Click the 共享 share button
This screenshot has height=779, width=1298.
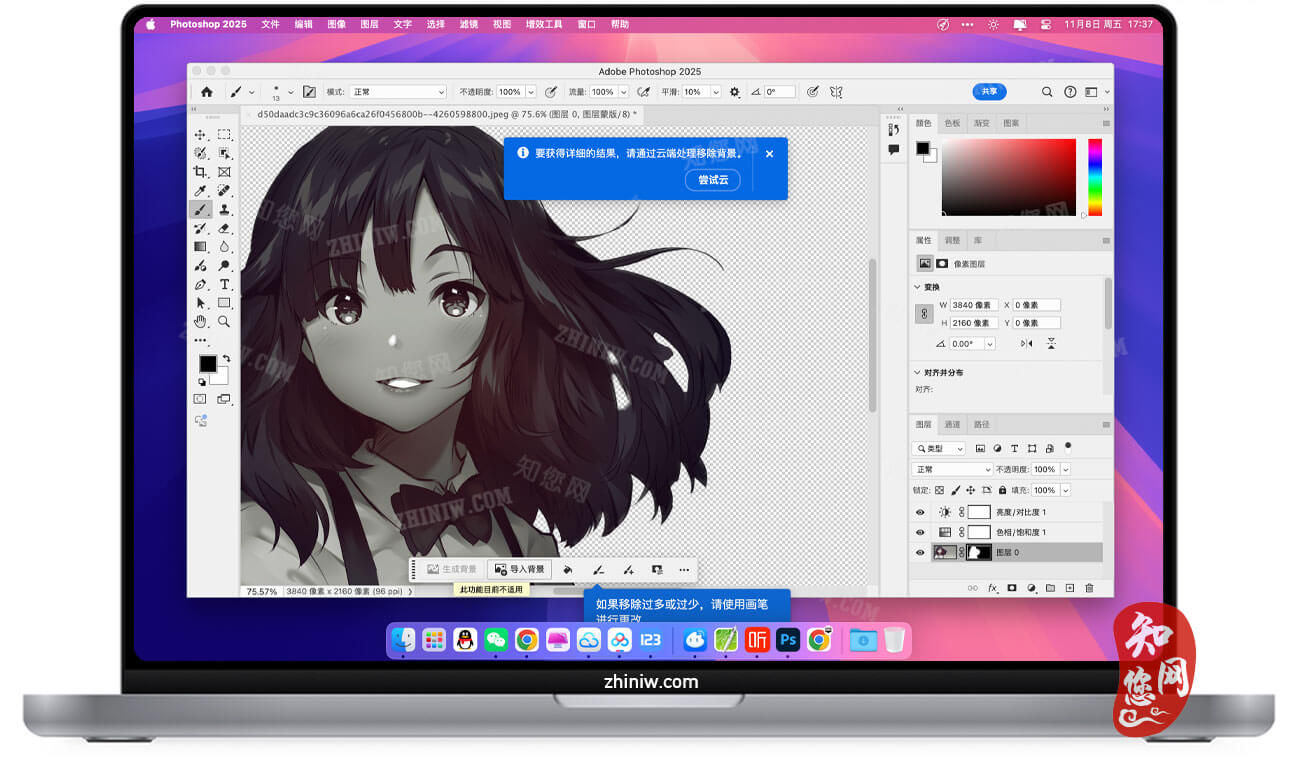[989, 91]
